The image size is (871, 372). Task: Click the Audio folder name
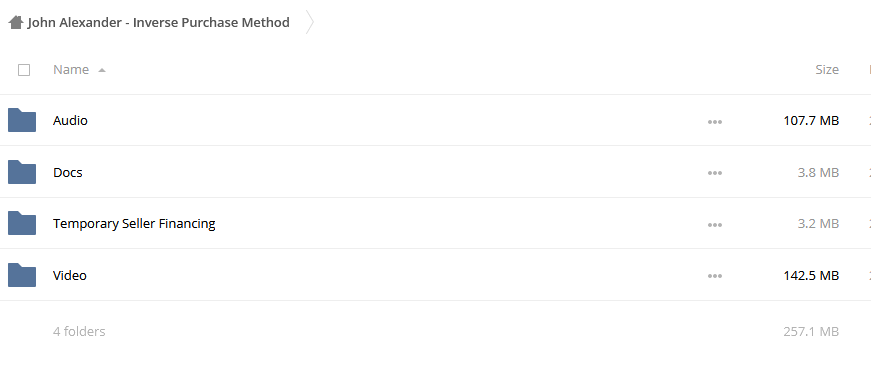(x=70, y=120)
